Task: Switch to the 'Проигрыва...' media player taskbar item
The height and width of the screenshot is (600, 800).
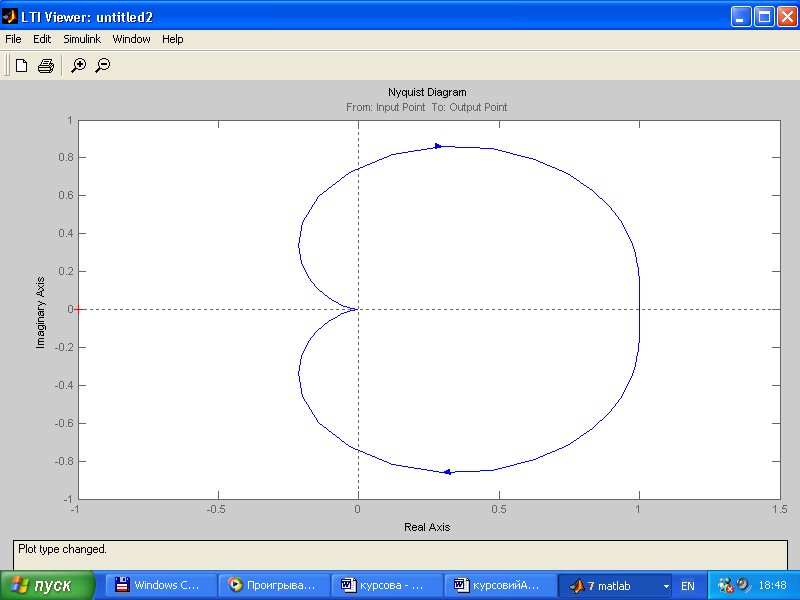Action: point(274,585)
